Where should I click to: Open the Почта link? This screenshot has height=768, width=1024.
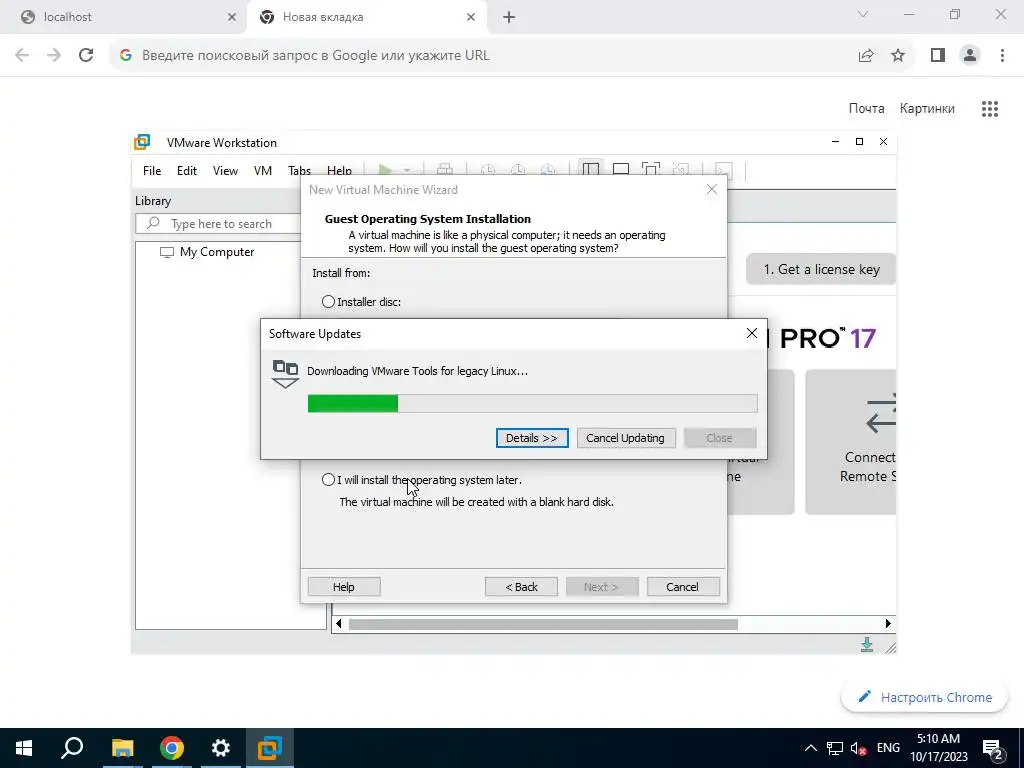[x=866, y=108]
